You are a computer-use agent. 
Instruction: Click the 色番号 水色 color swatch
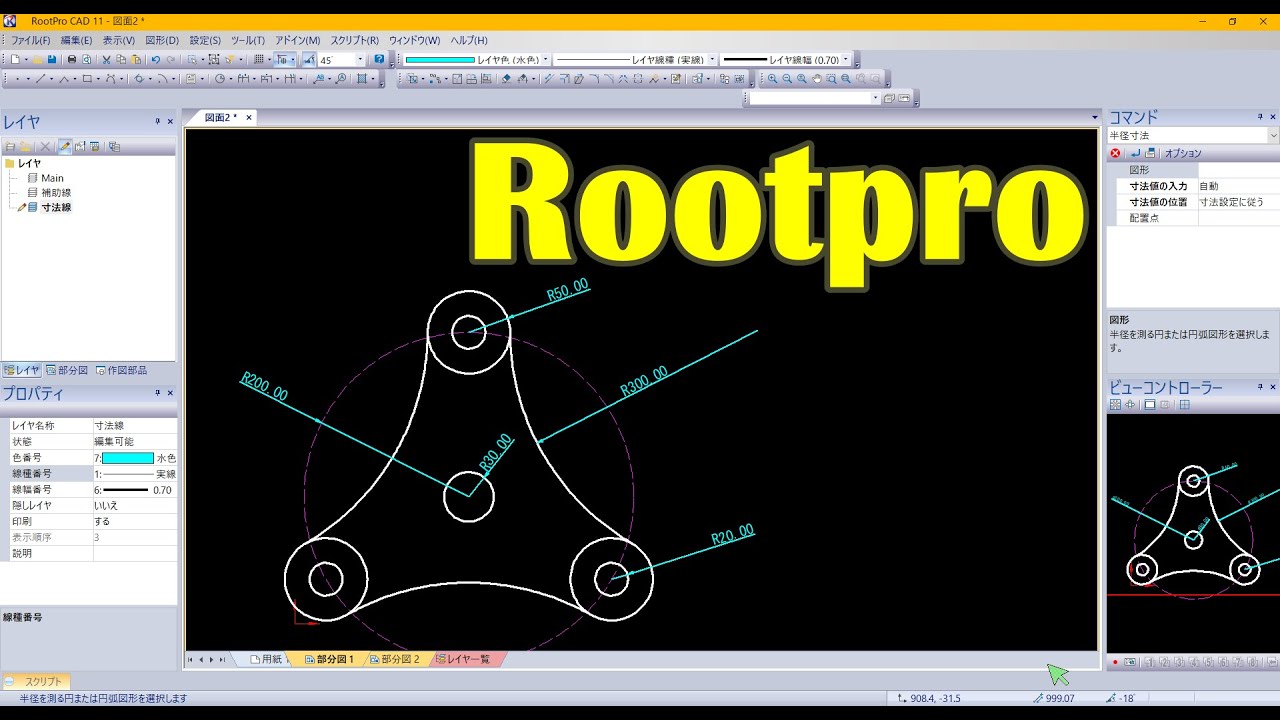tap(128, 458)
